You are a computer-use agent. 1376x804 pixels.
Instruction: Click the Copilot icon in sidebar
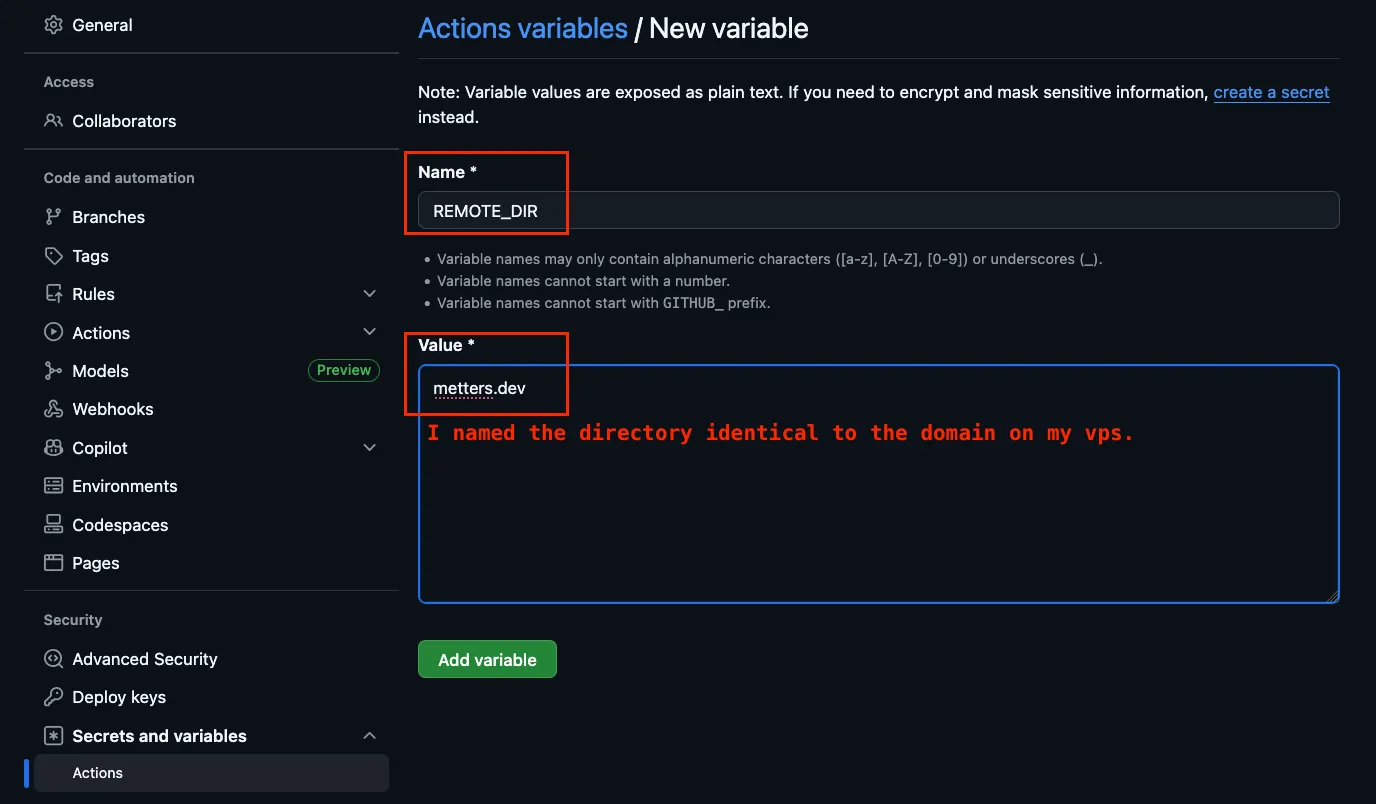(x=54, y=448)
